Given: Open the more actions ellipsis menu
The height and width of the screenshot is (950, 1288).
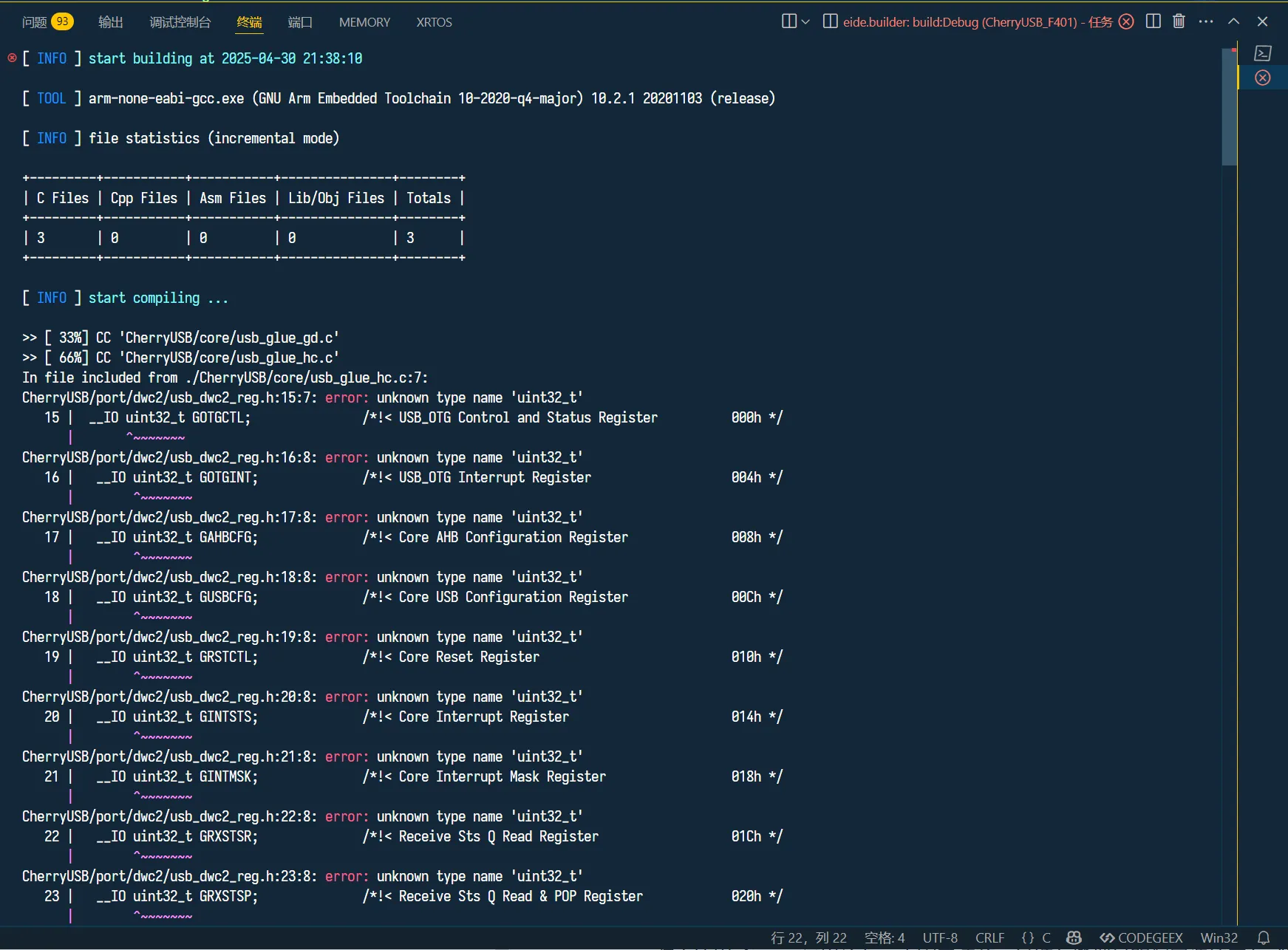Looking at the screenshot, I should (x=1206, y=21).
